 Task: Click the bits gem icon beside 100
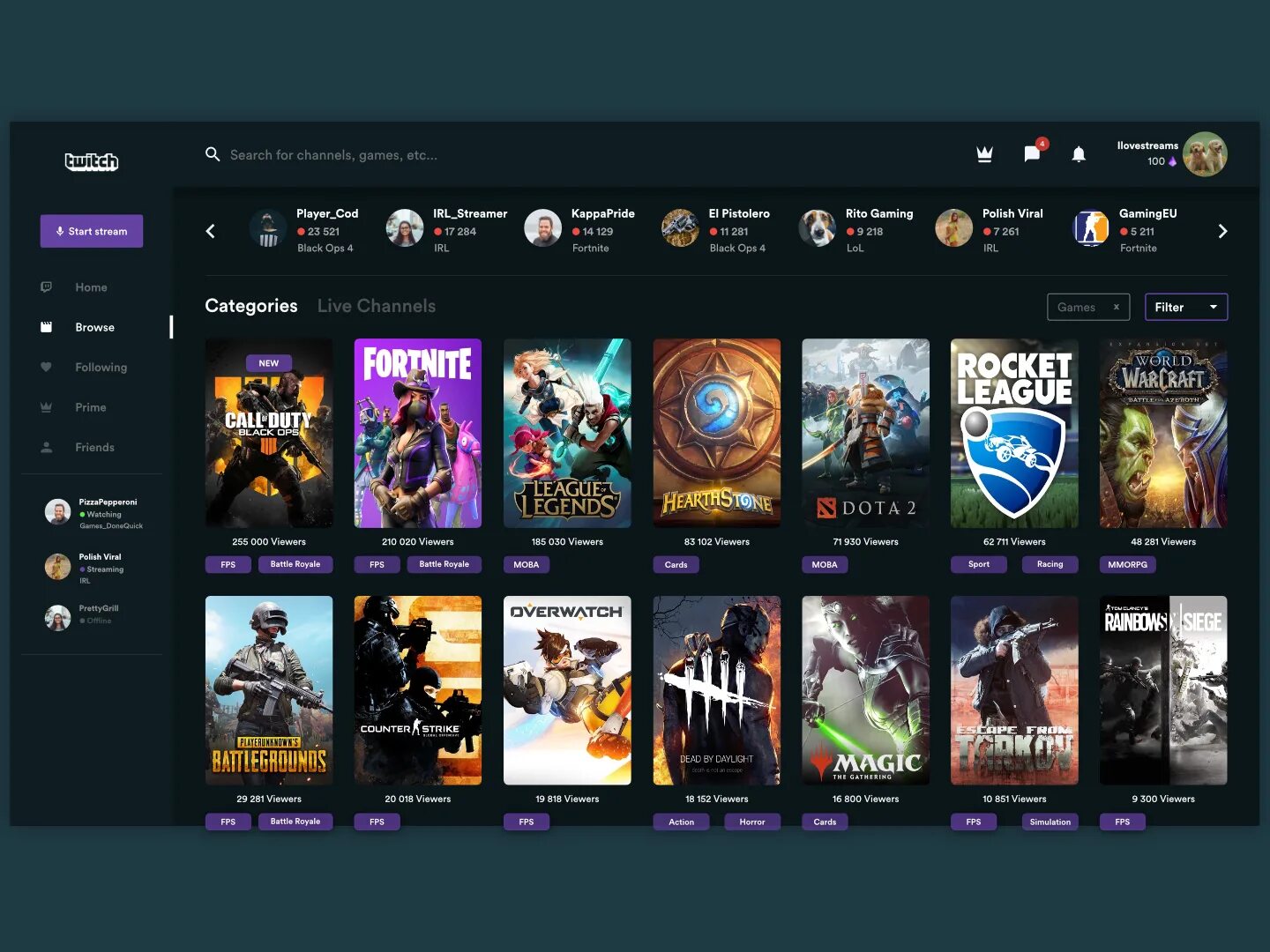pyautogui.click(x=1172, y=161)
